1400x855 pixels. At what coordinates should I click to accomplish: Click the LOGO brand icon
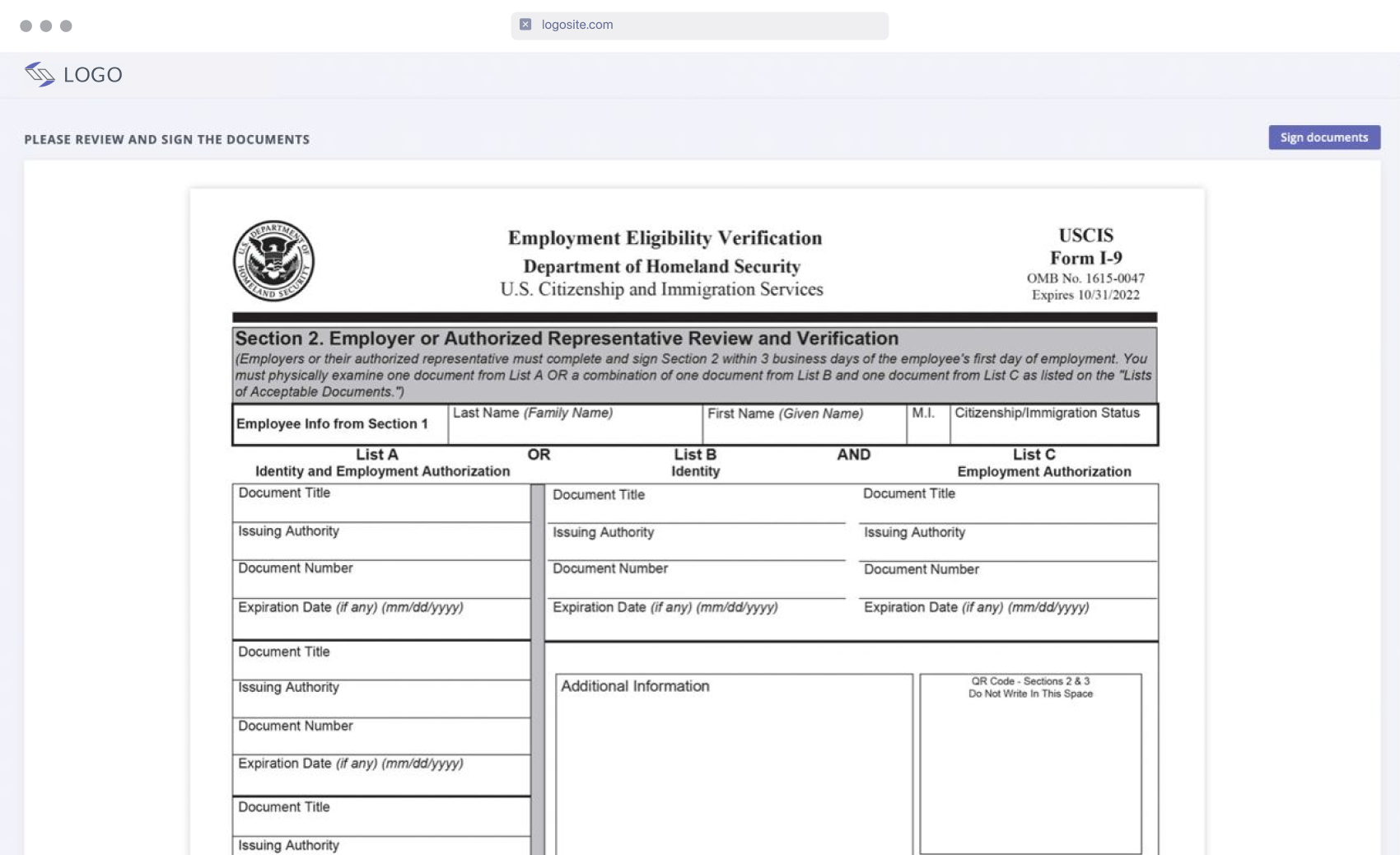[39, 75]
